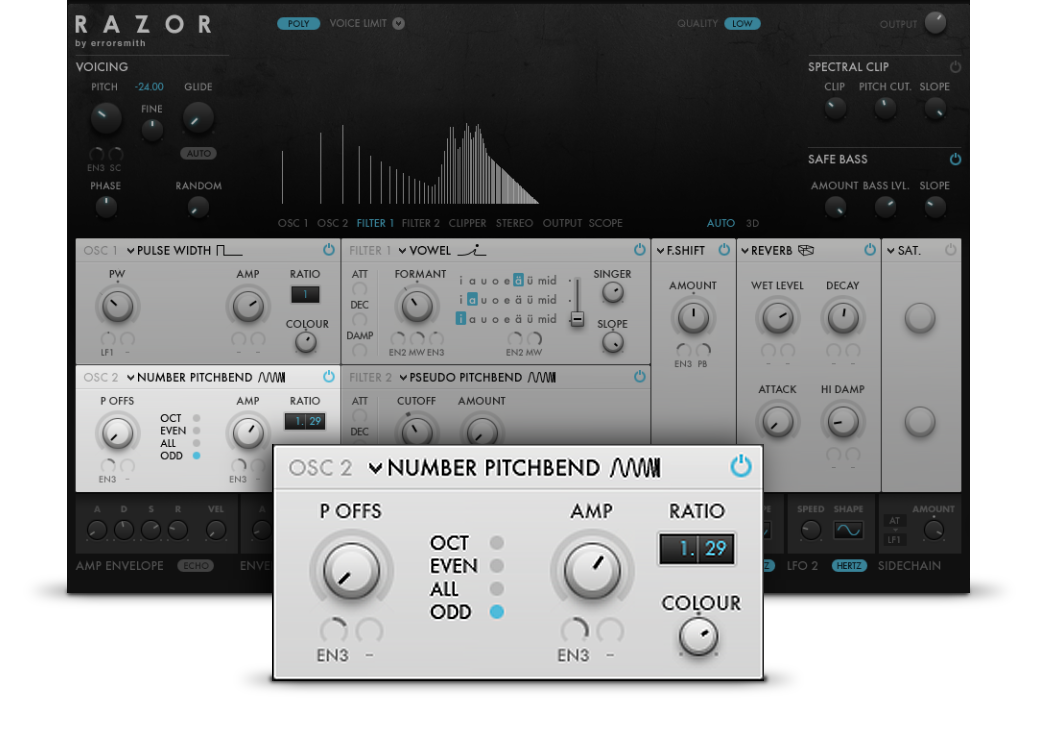The image size is (1040, 744).
Task: Click the pitch value -24.00
Action: 149,87
